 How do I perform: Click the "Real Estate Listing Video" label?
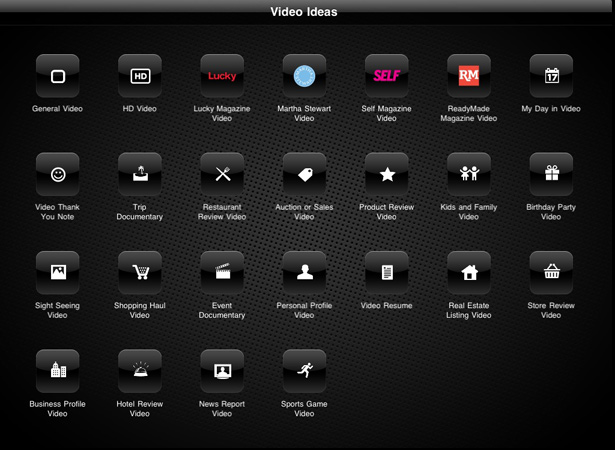469,310
